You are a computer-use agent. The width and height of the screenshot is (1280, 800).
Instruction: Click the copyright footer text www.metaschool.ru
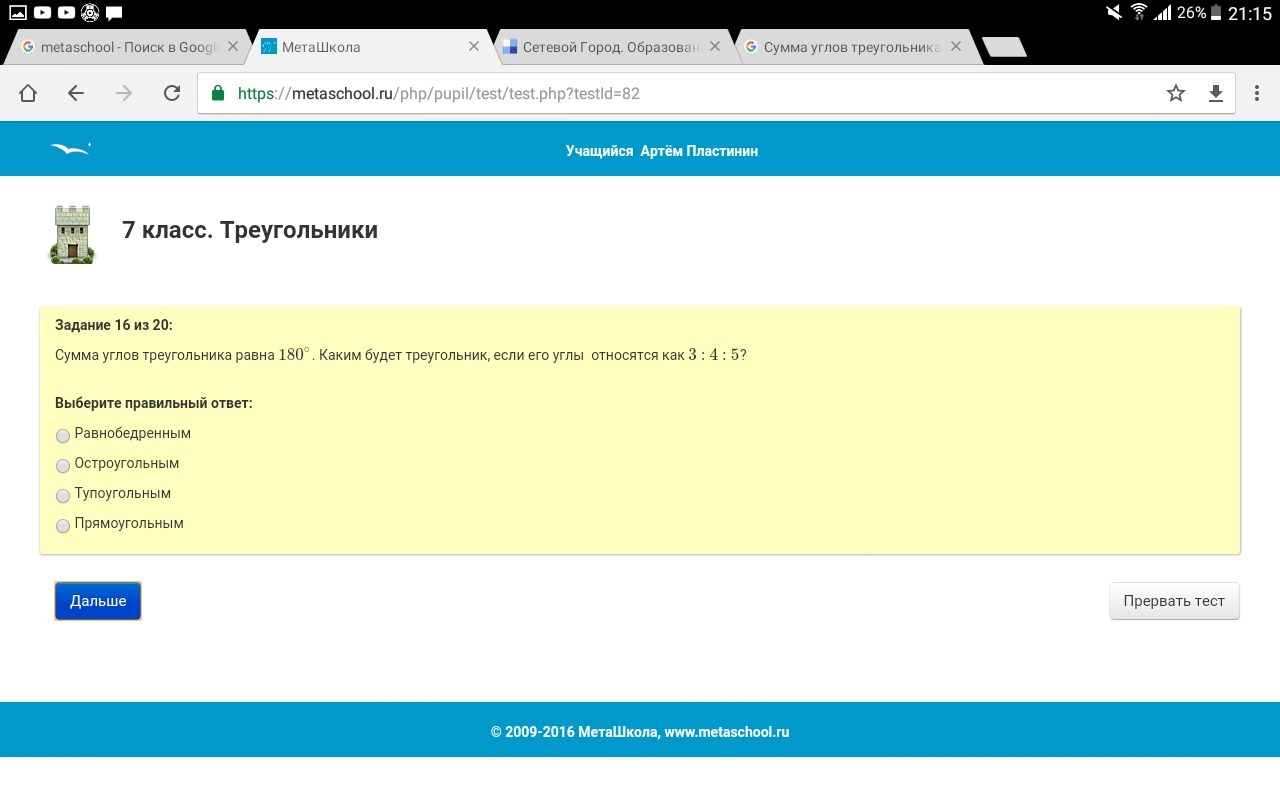(727, 732)
